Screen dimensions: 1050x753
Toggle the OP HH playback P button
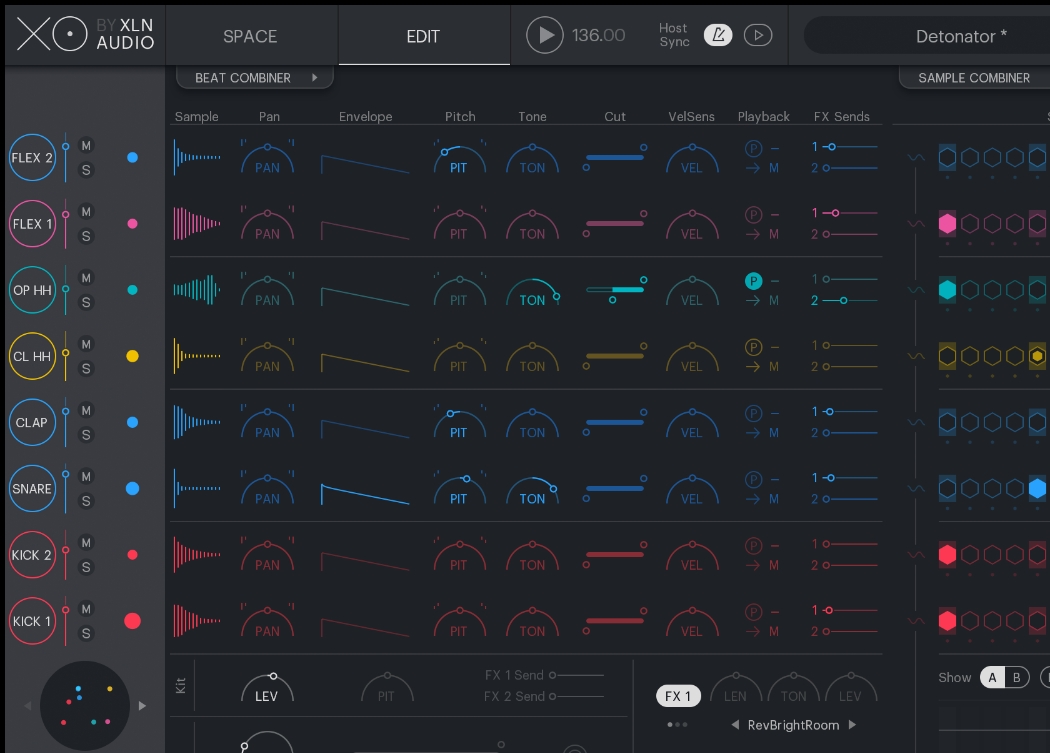coord(753,281)
